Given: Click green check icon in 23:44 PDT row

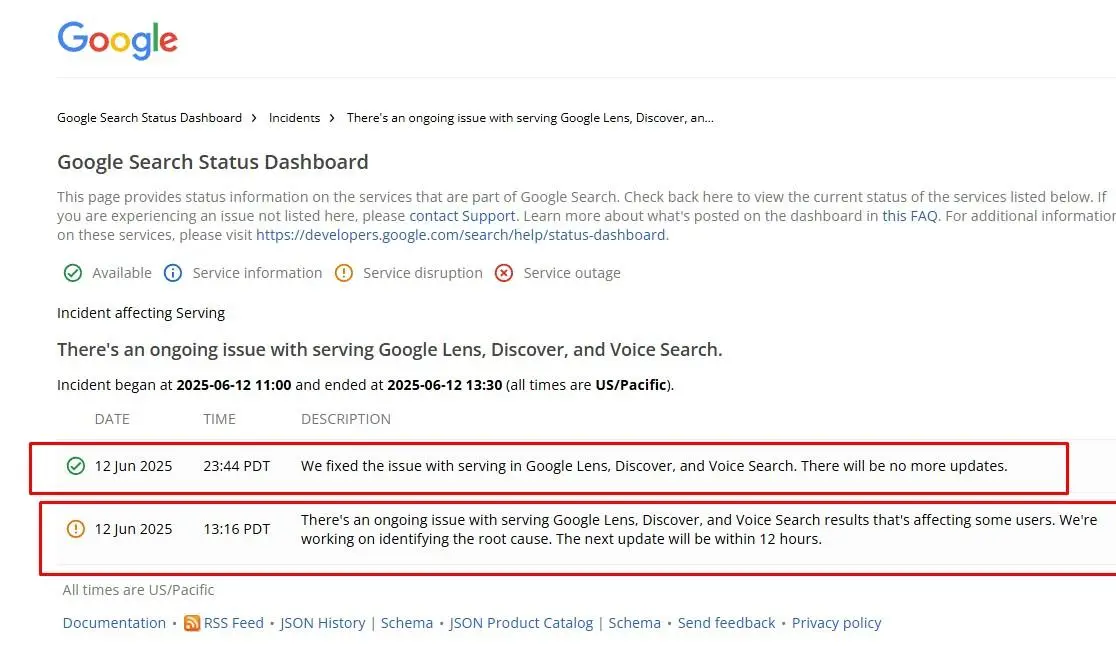Looking at the screenshot, I should coord(75,466).
